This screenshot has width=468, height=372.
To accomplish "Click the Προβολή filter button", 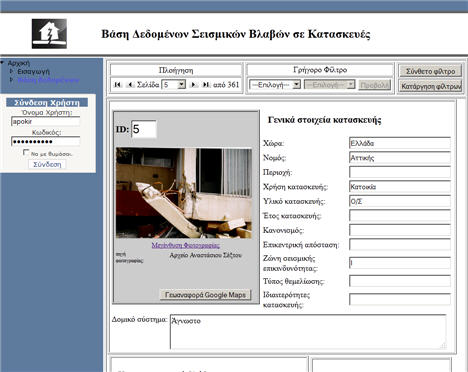I will (374, 85).
